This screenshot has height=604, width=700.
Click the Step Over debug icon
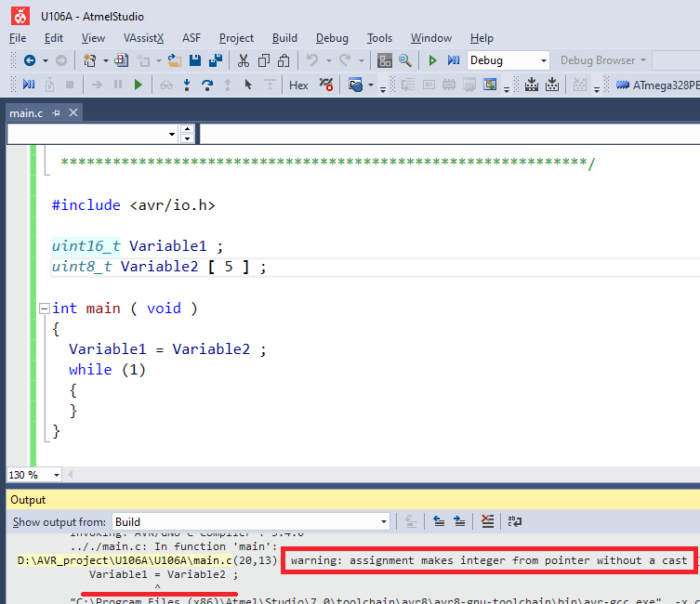click(207, 86)
